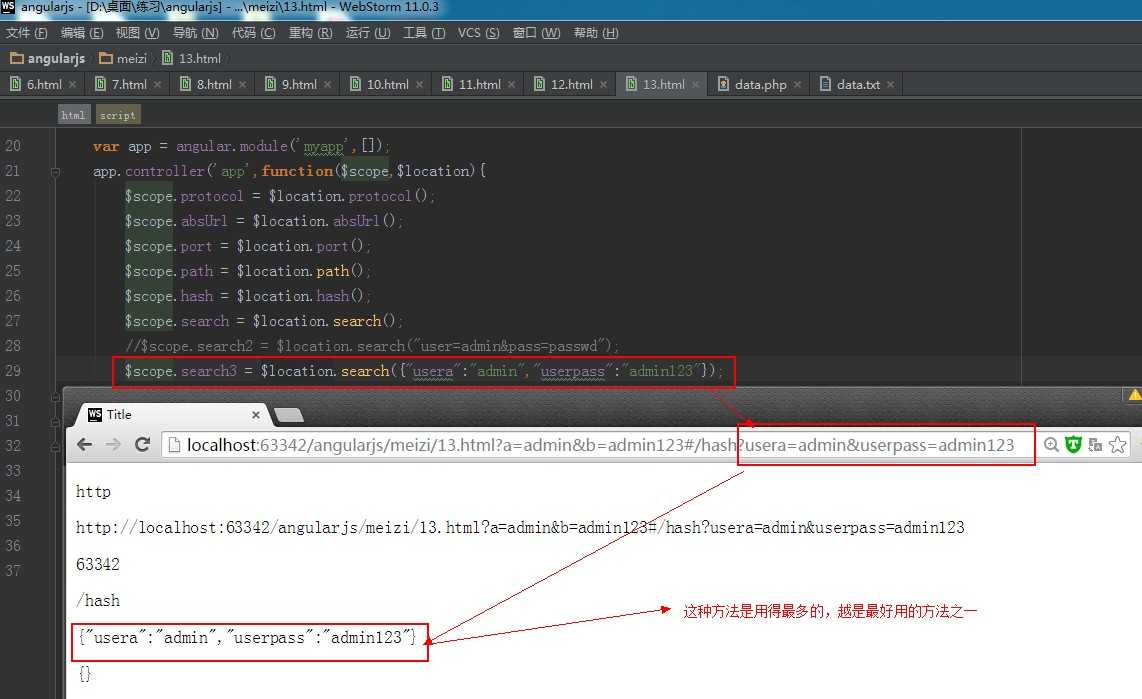1142x699 pixels.
Task: Close the data.txt tab
Action: point(890,84)
